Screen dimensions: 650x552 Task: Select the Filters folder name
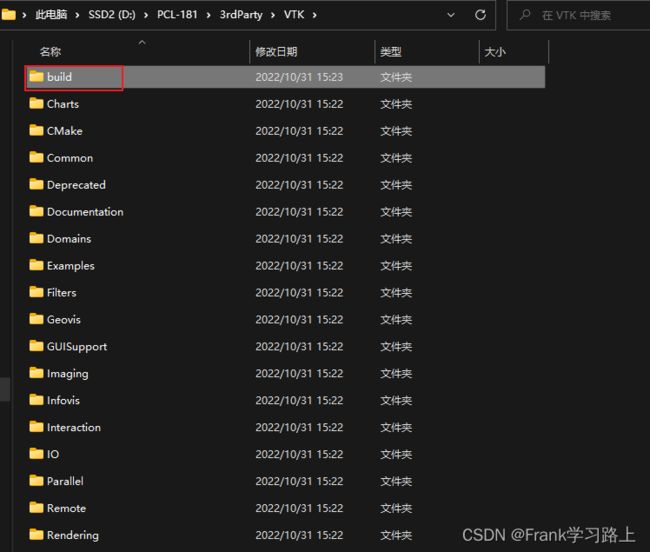pyautogui.click(x=62, y=293)
